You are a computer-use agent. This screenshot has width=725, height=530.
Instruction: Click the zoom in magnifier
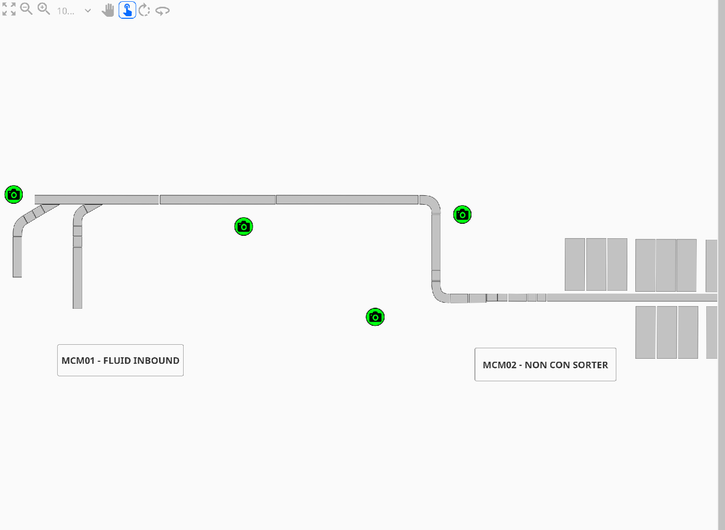(x=43, y=10)
